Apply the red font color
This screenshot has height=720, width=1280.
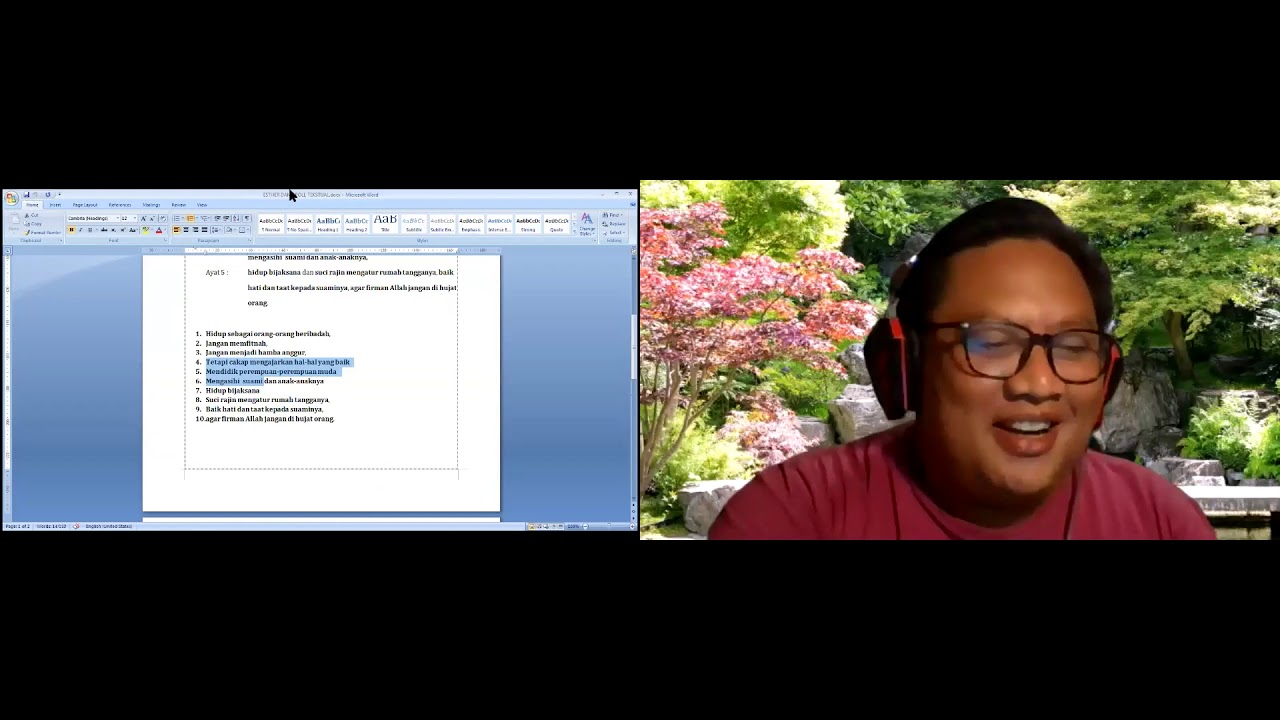click(159, 230)
